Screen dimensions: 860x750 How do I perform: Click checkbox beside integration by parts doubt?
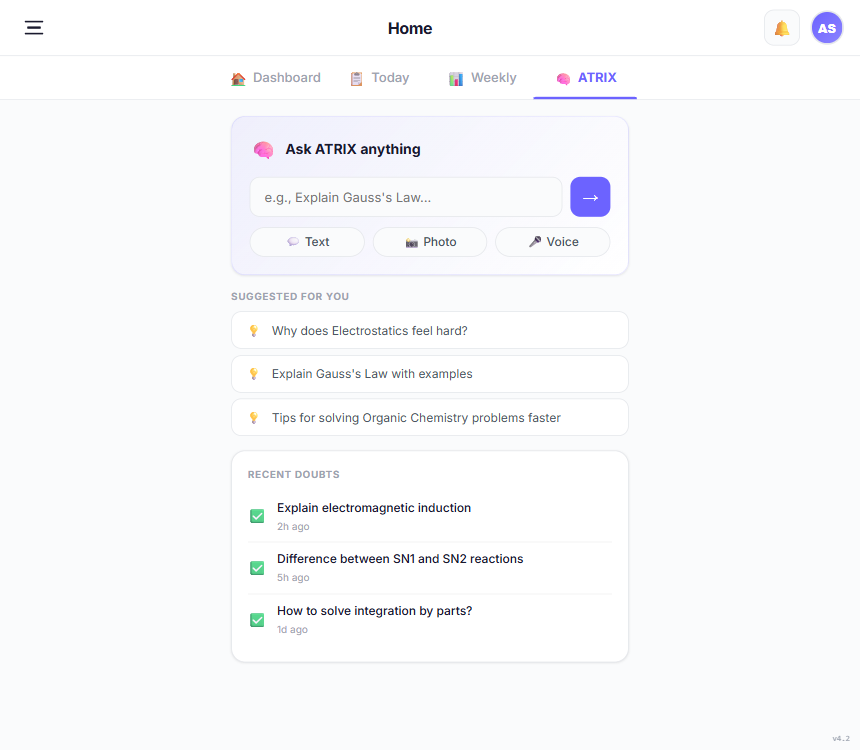[257, 620]
